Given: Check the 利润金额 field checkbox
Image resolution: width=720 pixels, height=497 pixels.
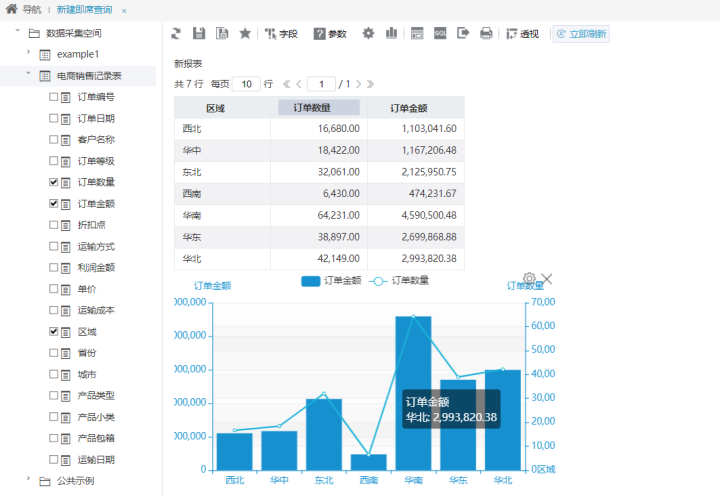Looking at the screenshot, I should pyautogui.click(x=54, y=267).
